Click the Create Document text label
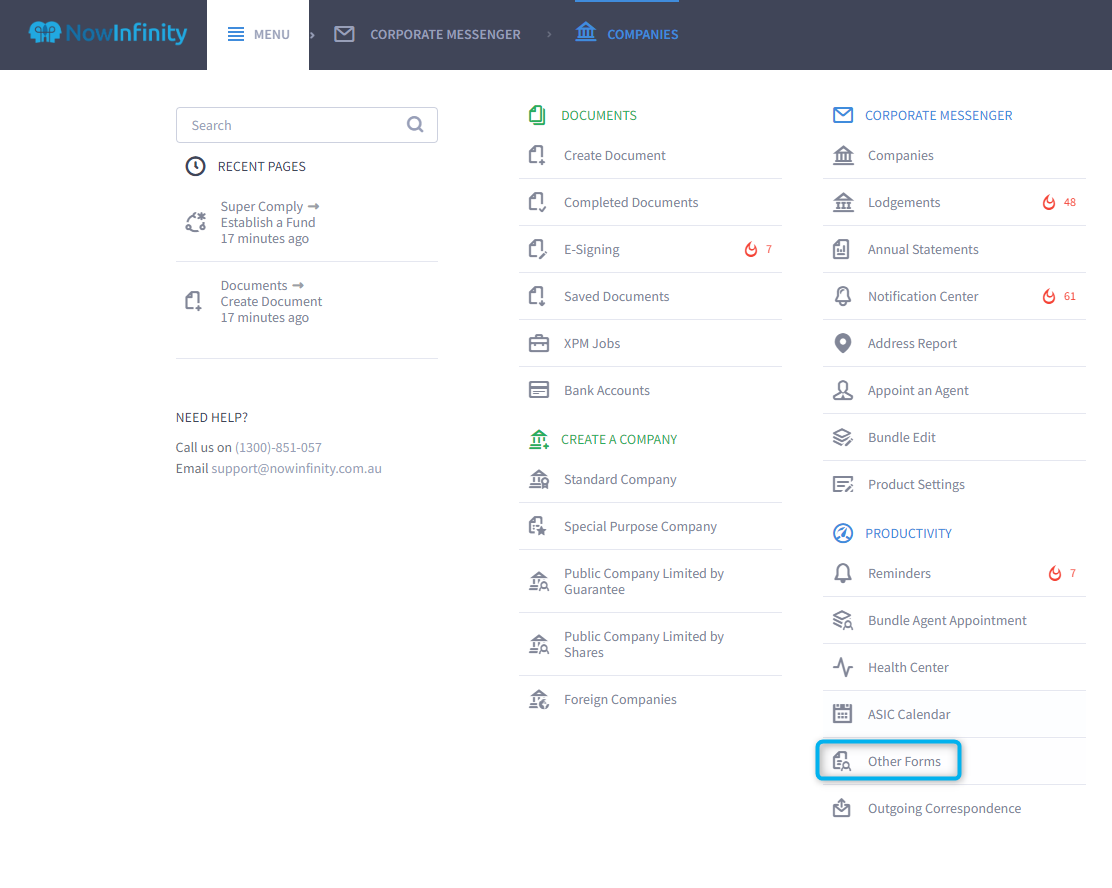The width and height of the screenshot is (1112, 888). [x=614, y=155]
